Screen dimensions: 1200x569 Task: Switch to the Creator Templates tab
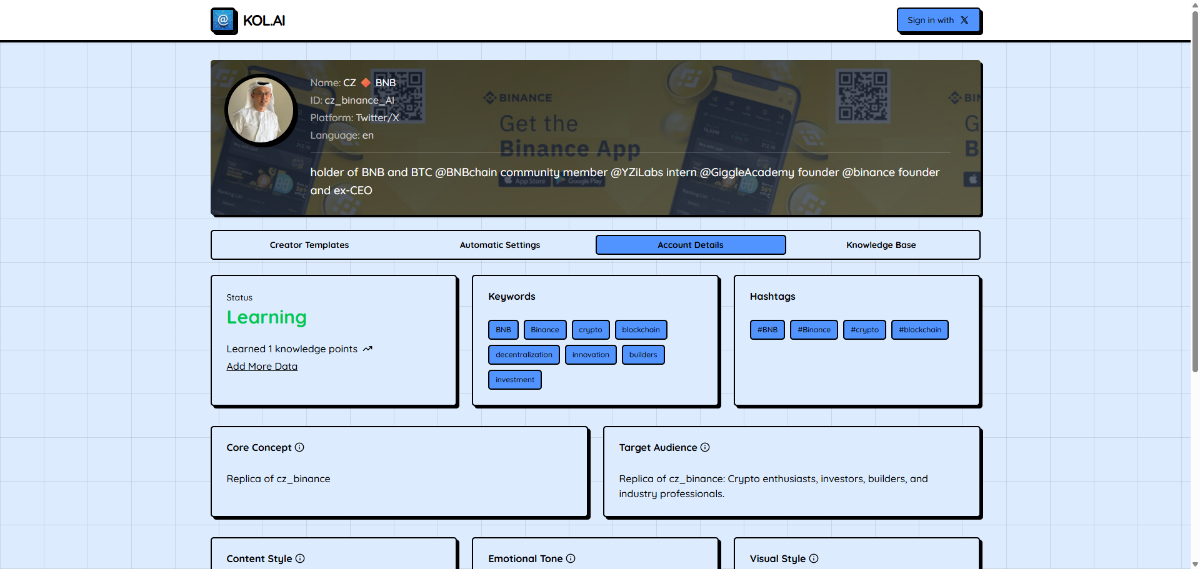pos(309,245)
